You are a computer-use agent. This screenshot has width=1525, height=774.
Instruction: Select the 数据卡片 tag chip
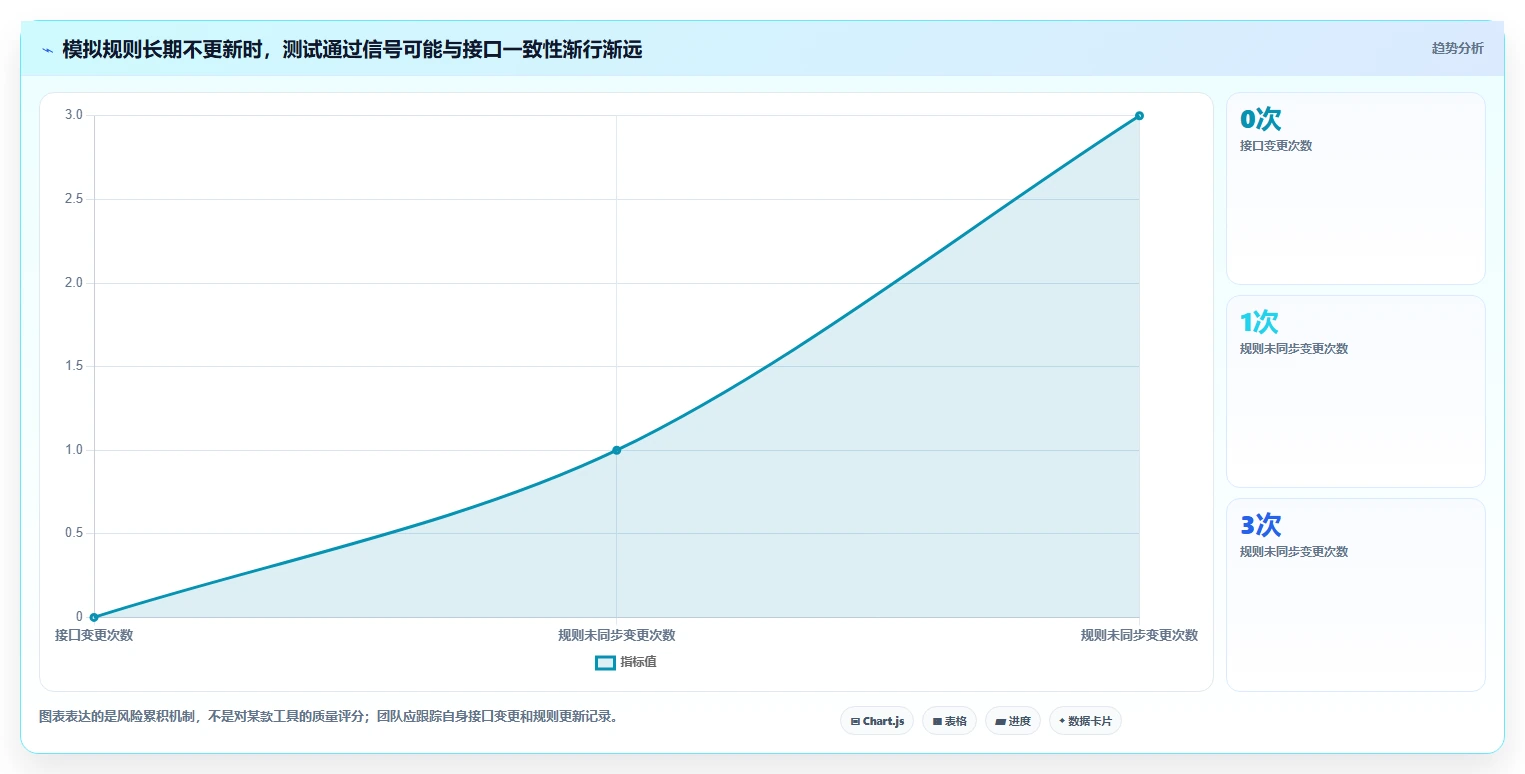(1085, 721)
